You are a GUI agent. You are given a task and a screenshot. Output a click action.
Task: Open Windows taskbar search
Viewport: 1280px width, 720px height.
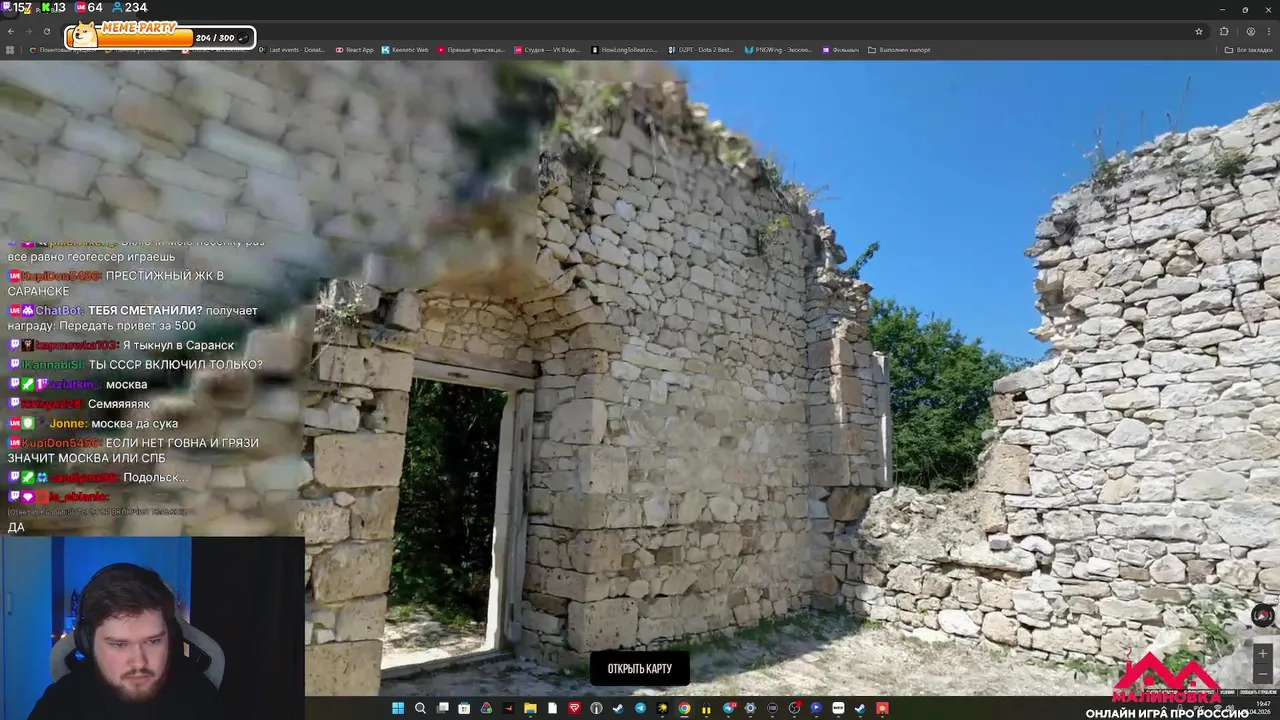click(x=420, y=708)
